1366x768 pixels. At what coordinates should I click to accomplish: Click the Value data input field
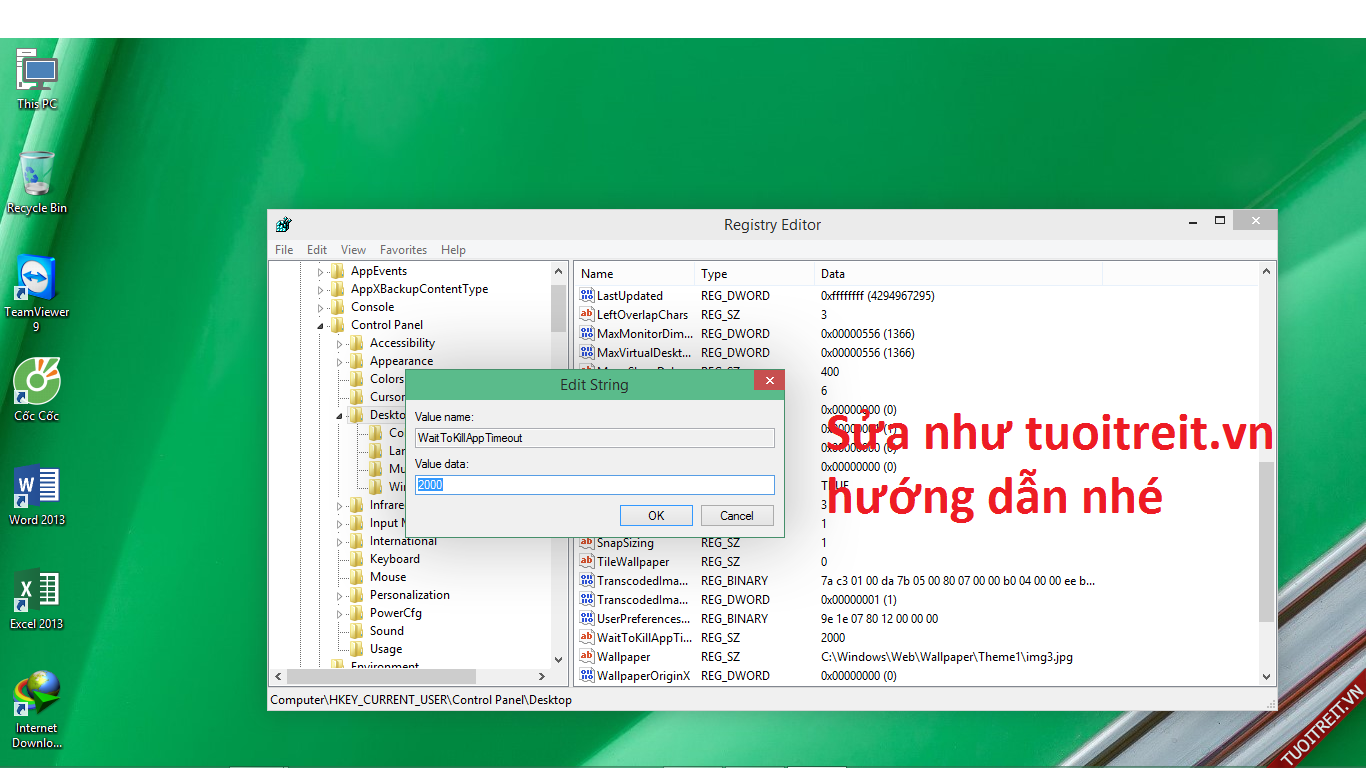coord(595,485)
